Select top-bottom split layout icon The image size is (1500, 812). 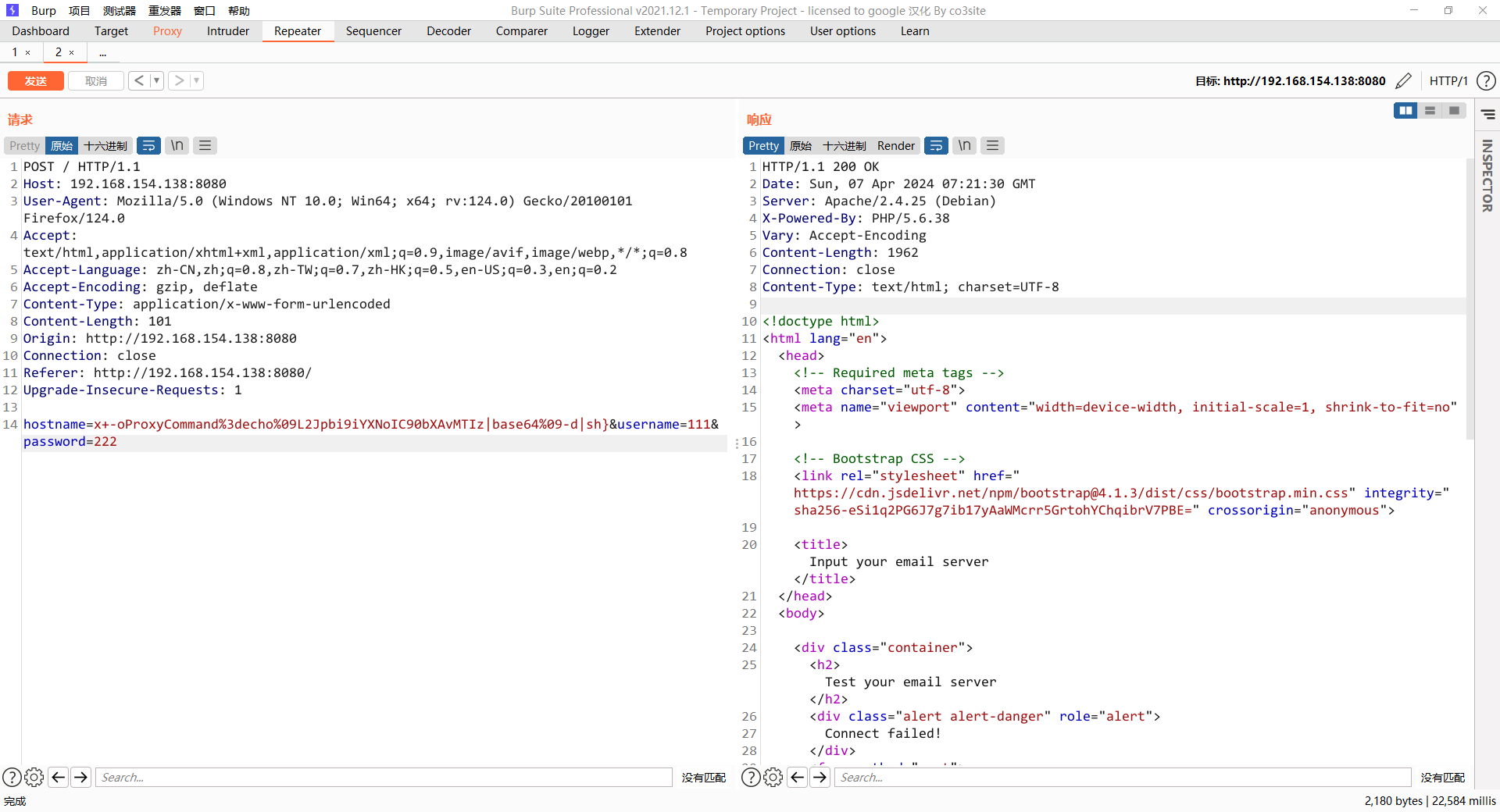[1430, 111]
